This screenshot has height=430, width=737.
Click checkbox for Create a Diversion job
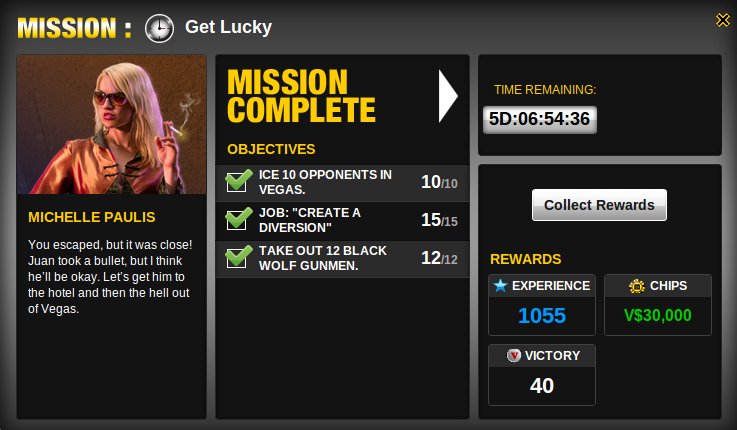(x=238, y=219)
